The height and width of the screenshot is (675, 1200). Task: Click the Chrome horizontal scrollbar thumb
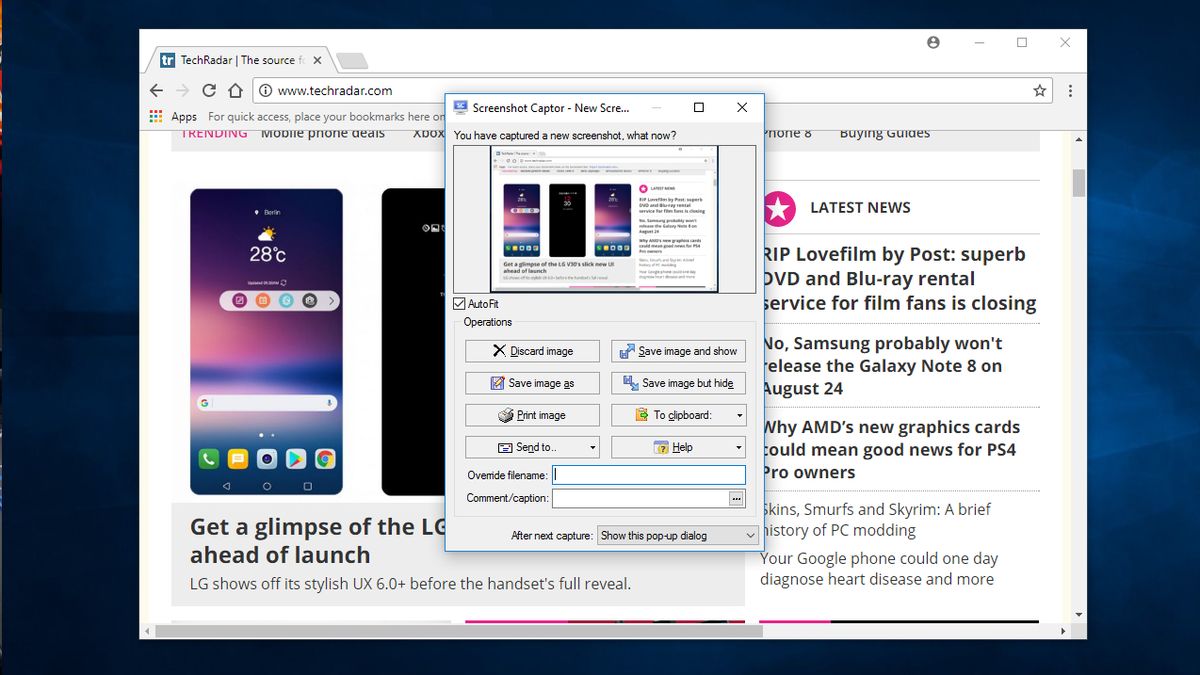tap(458, 631)
